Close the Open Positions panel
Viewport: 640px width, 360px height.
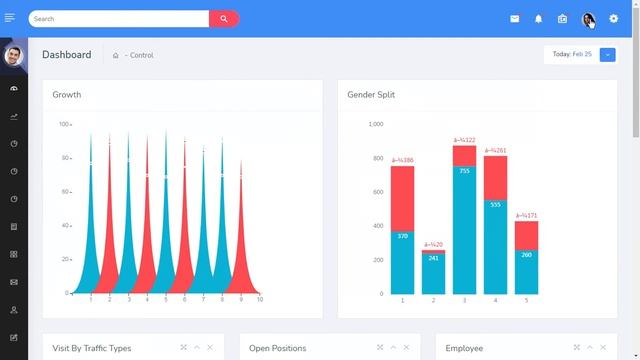click(x=406, y=347)
